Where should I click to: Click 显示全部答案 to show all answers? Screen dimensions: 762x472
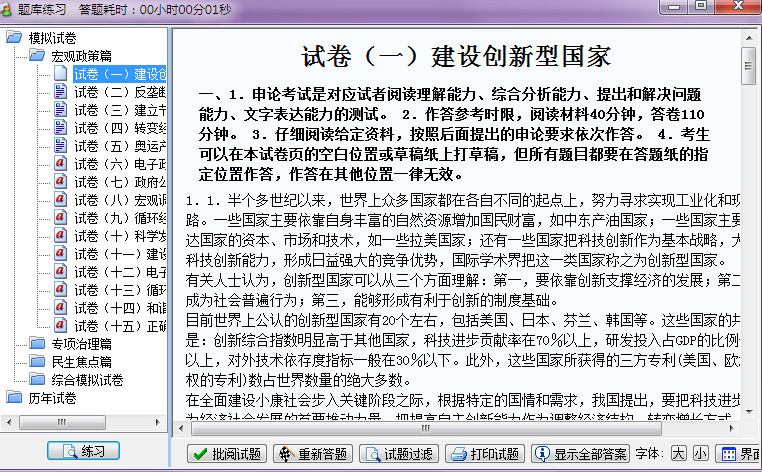tap(580, 454)
